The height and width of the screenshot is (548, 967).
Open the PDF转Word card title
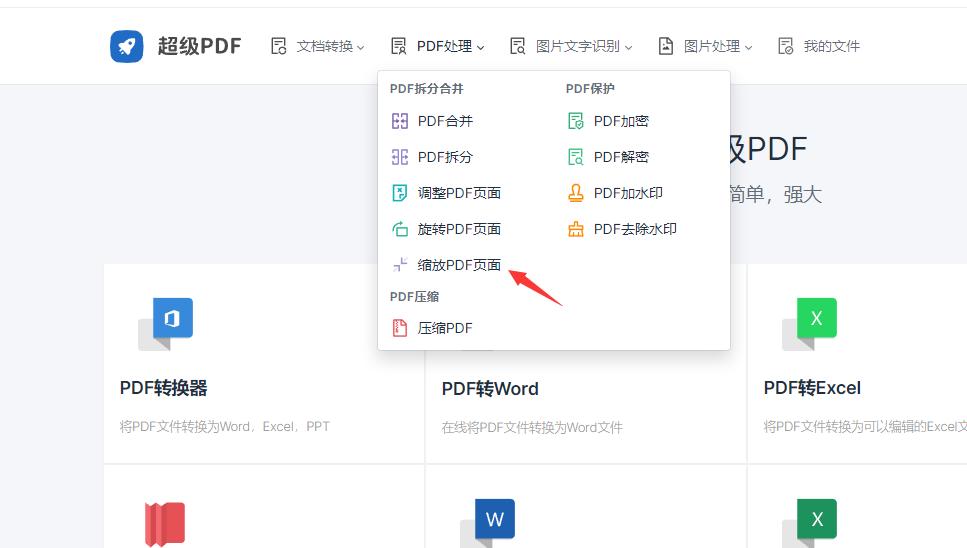coord(490,389)
